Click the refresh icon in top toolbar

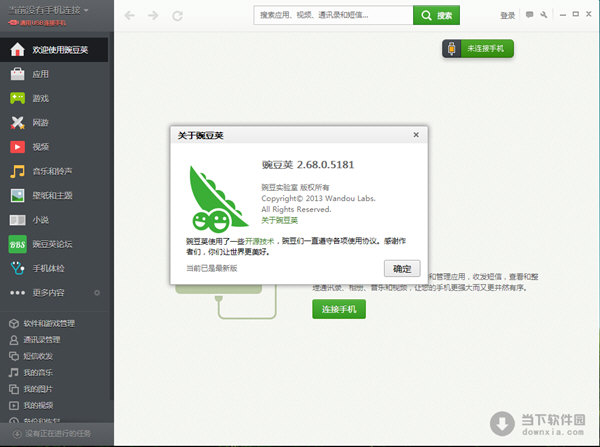[177, 16]
